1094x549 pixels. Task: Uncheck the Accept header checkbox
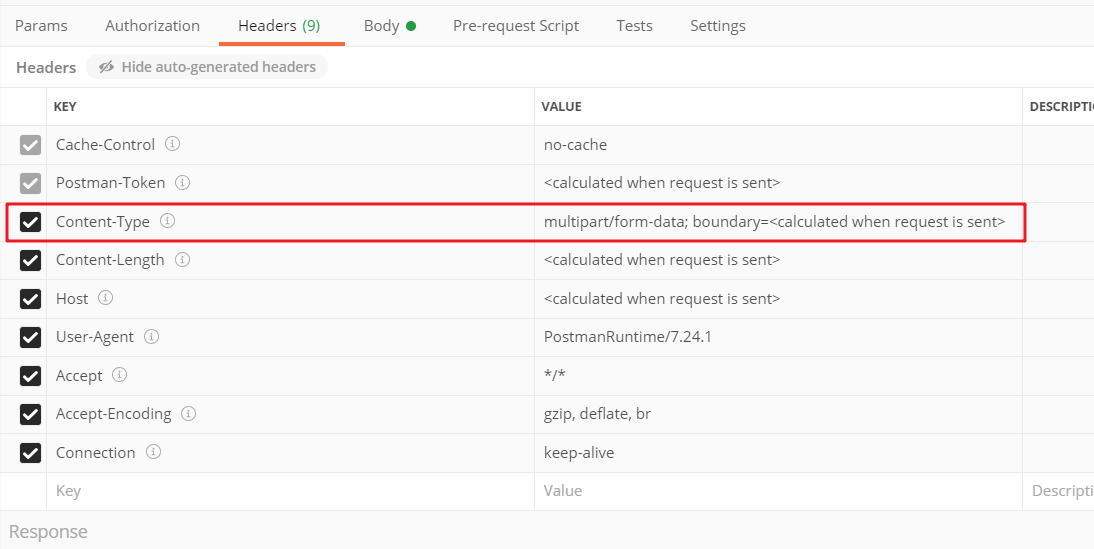click(x=30, y=376)
